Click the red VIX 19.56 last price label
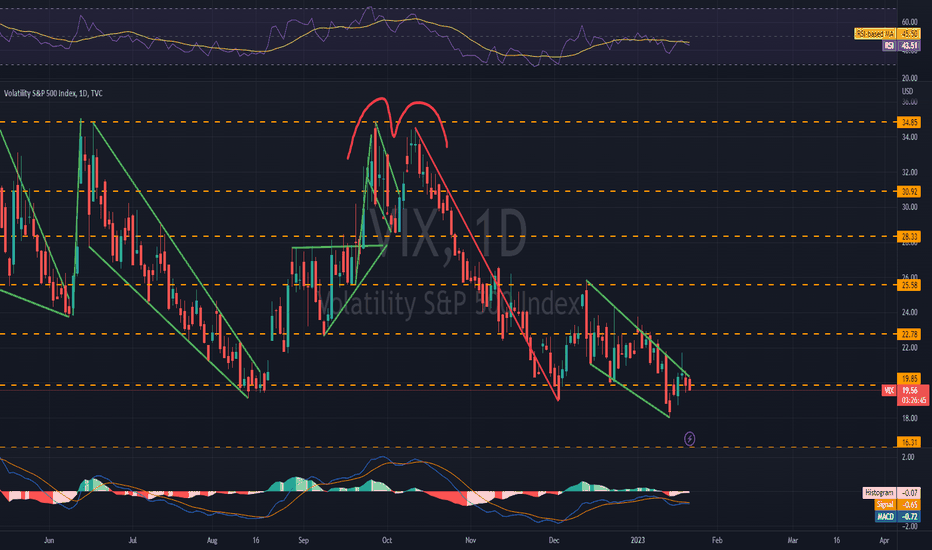This screenshot has height=550, width=932. 905,391
